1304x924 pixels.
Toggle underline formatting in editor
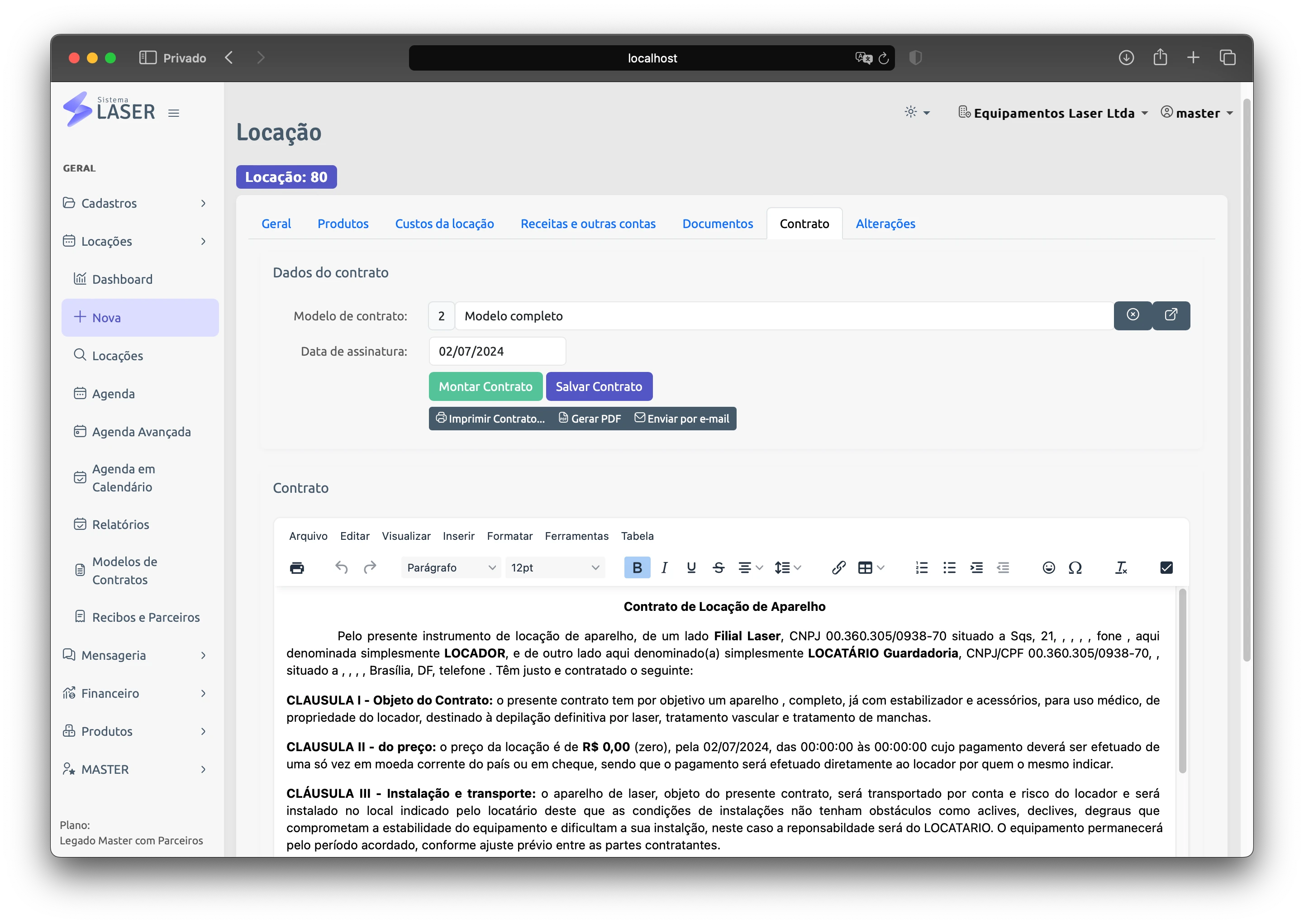pos(691,567)
